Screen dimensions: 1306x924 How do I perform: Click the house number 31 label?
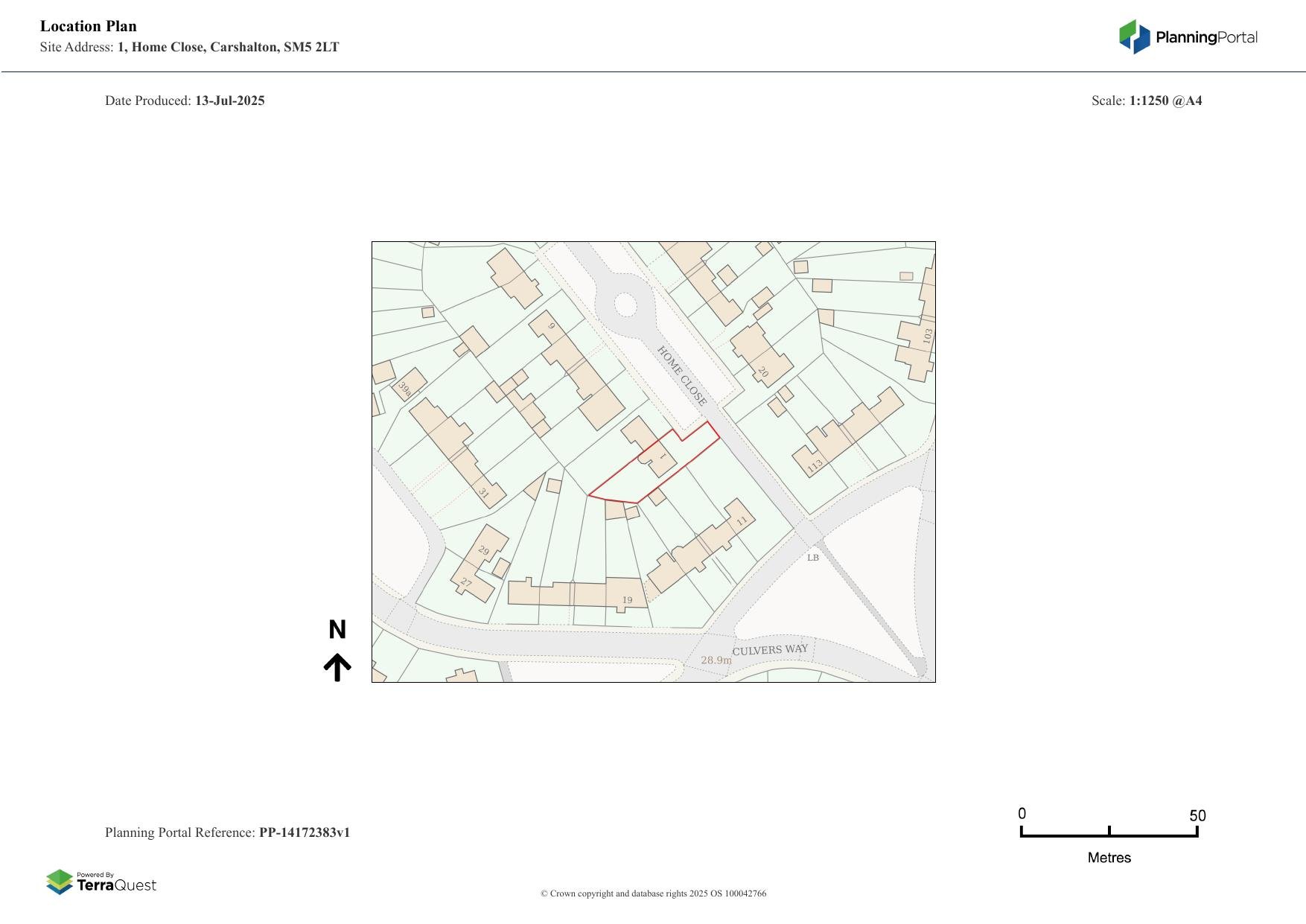[483, 493]
